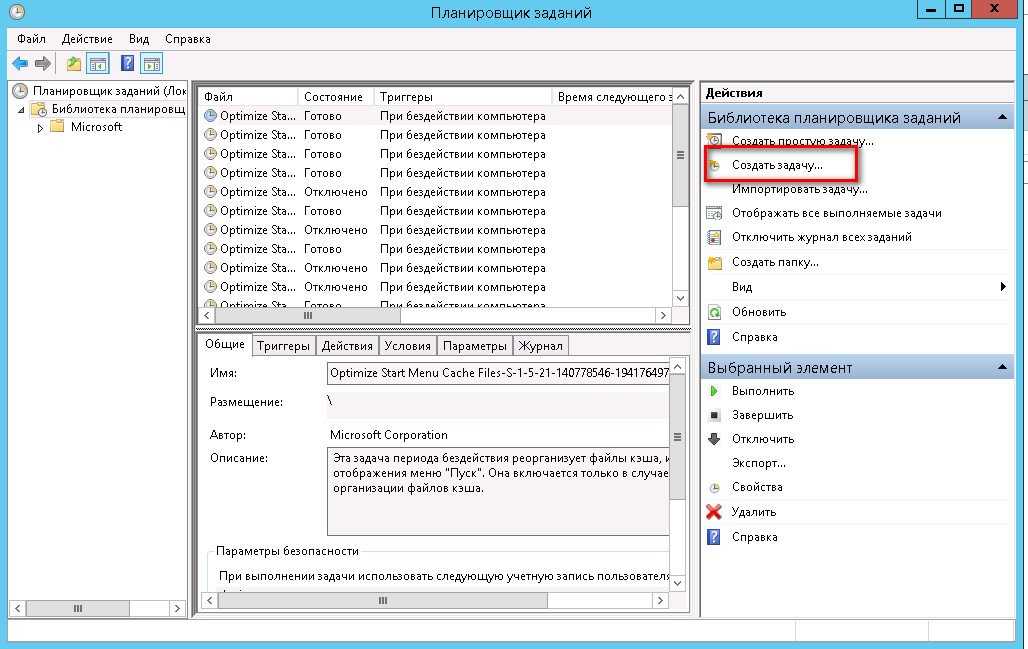Sort task list by Состояние column header
The height and width of the screenshot is (649, 1028).
(333, 97)
